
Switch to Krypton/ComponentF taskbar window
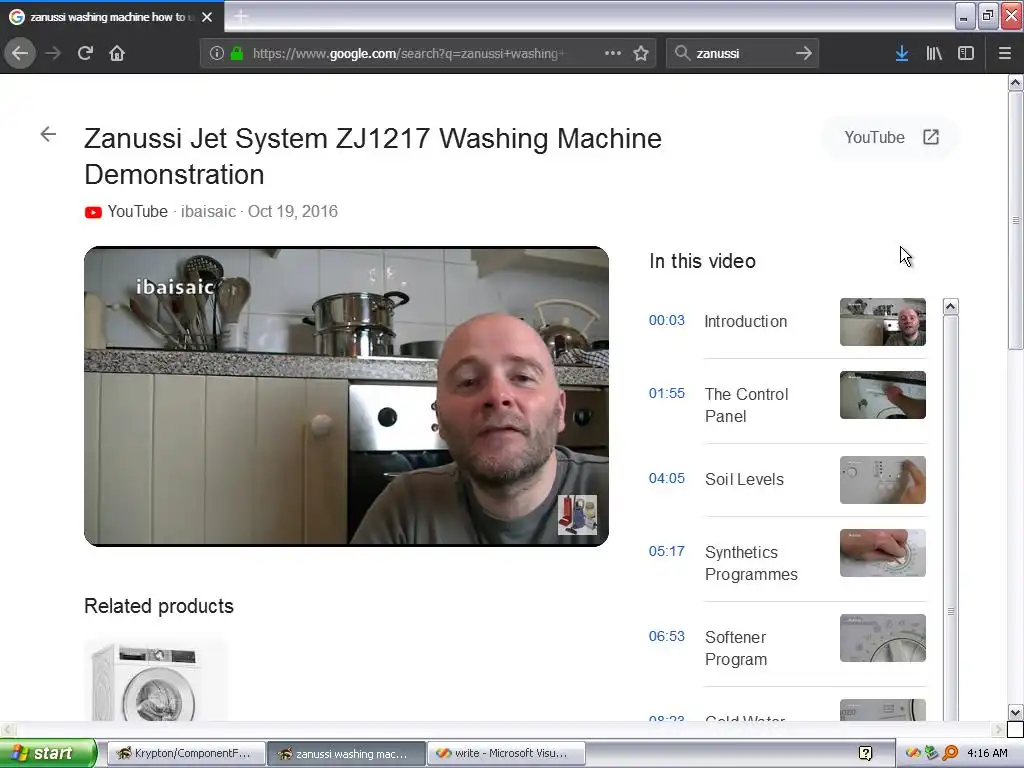pos(186,753)
